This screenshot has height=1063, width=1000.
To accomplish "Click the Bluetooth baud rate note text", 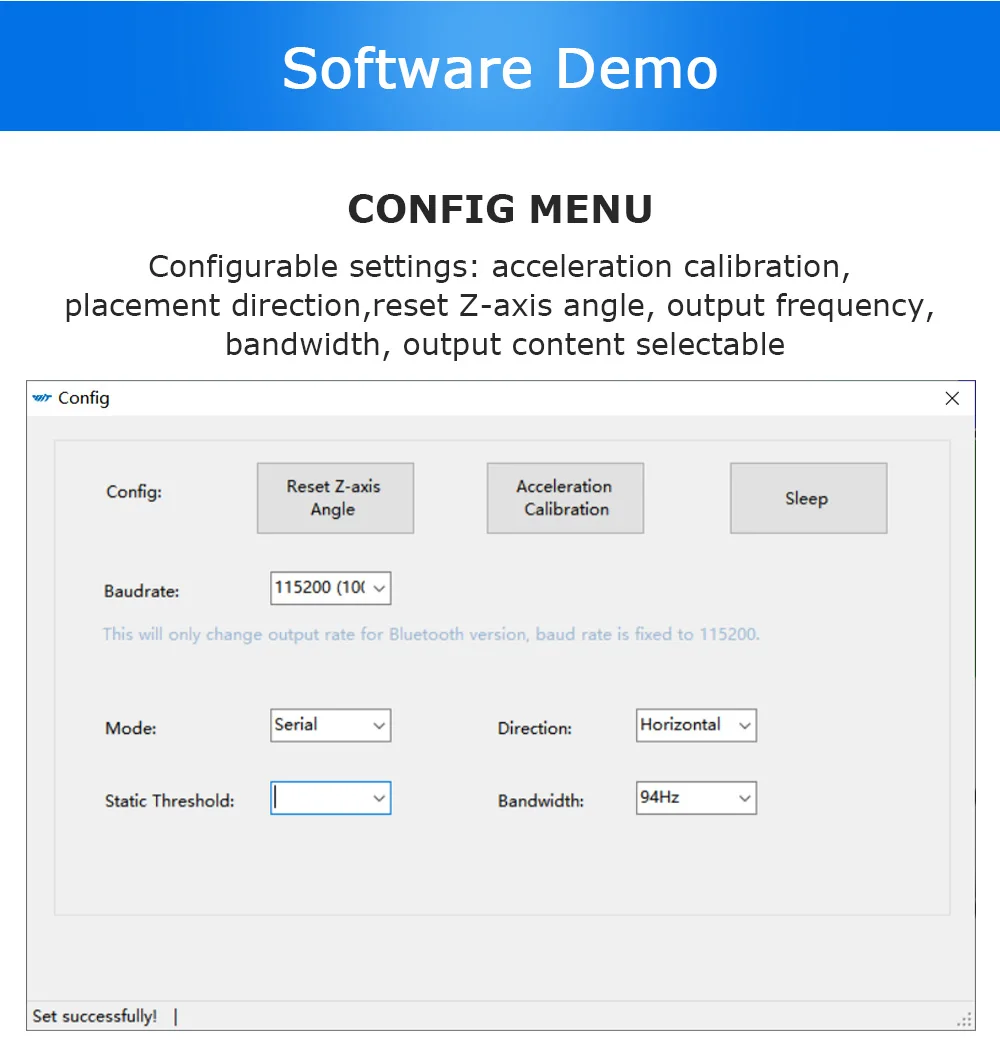I will 431,635.
